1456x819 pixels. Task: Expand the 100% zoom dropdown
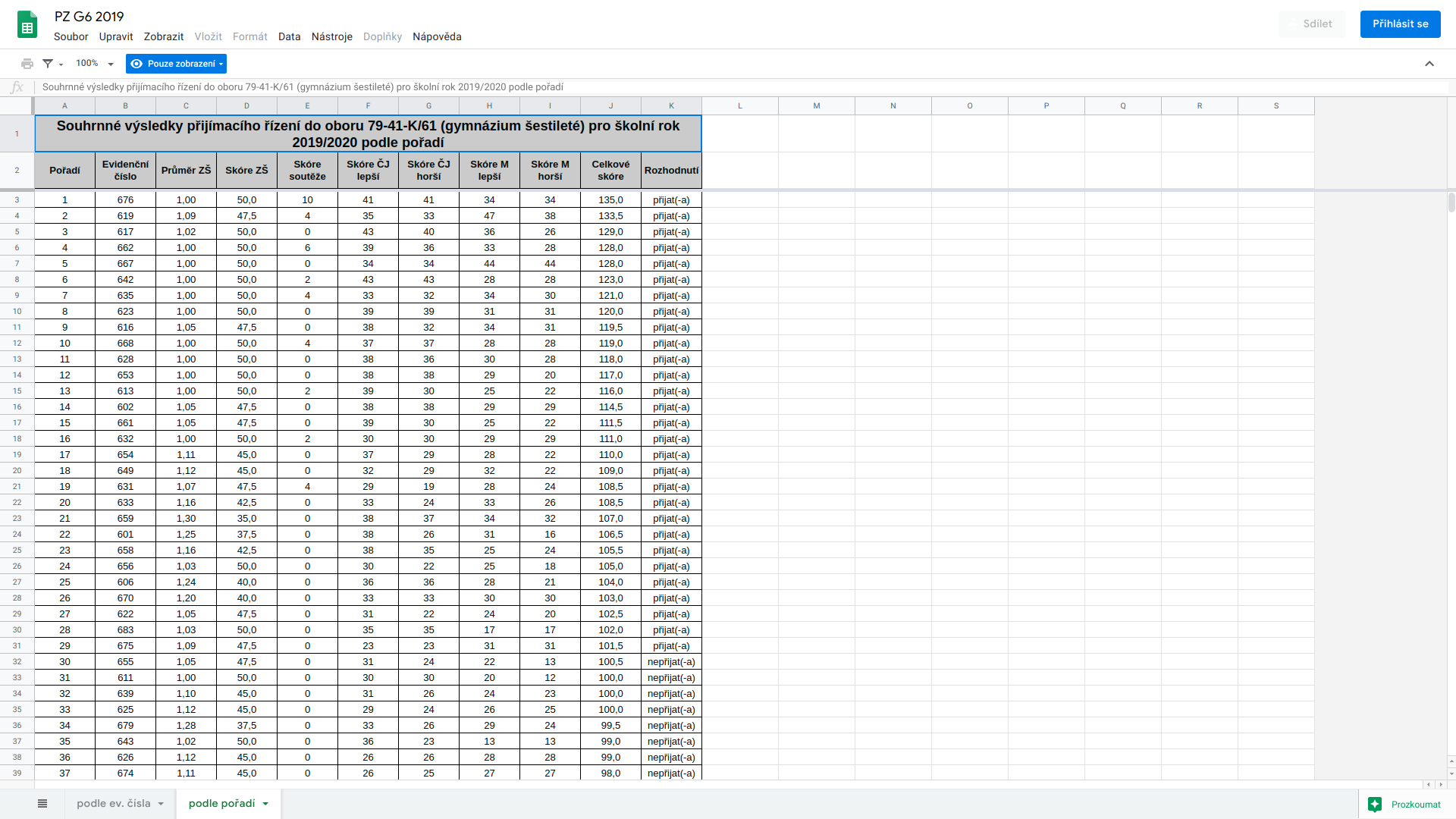[111, 64]
